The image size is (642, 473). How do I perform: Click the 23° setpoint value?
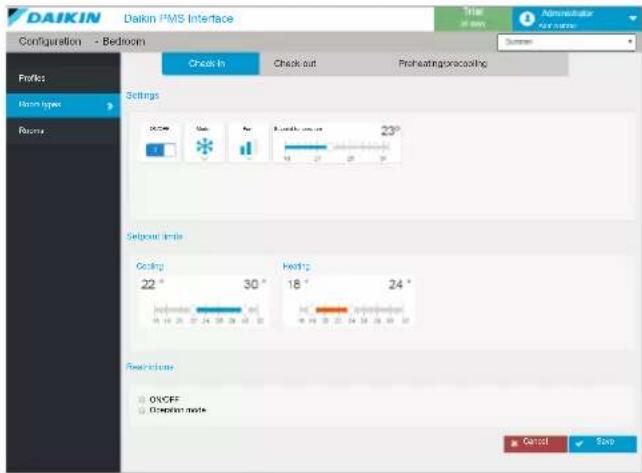point(390,131)
